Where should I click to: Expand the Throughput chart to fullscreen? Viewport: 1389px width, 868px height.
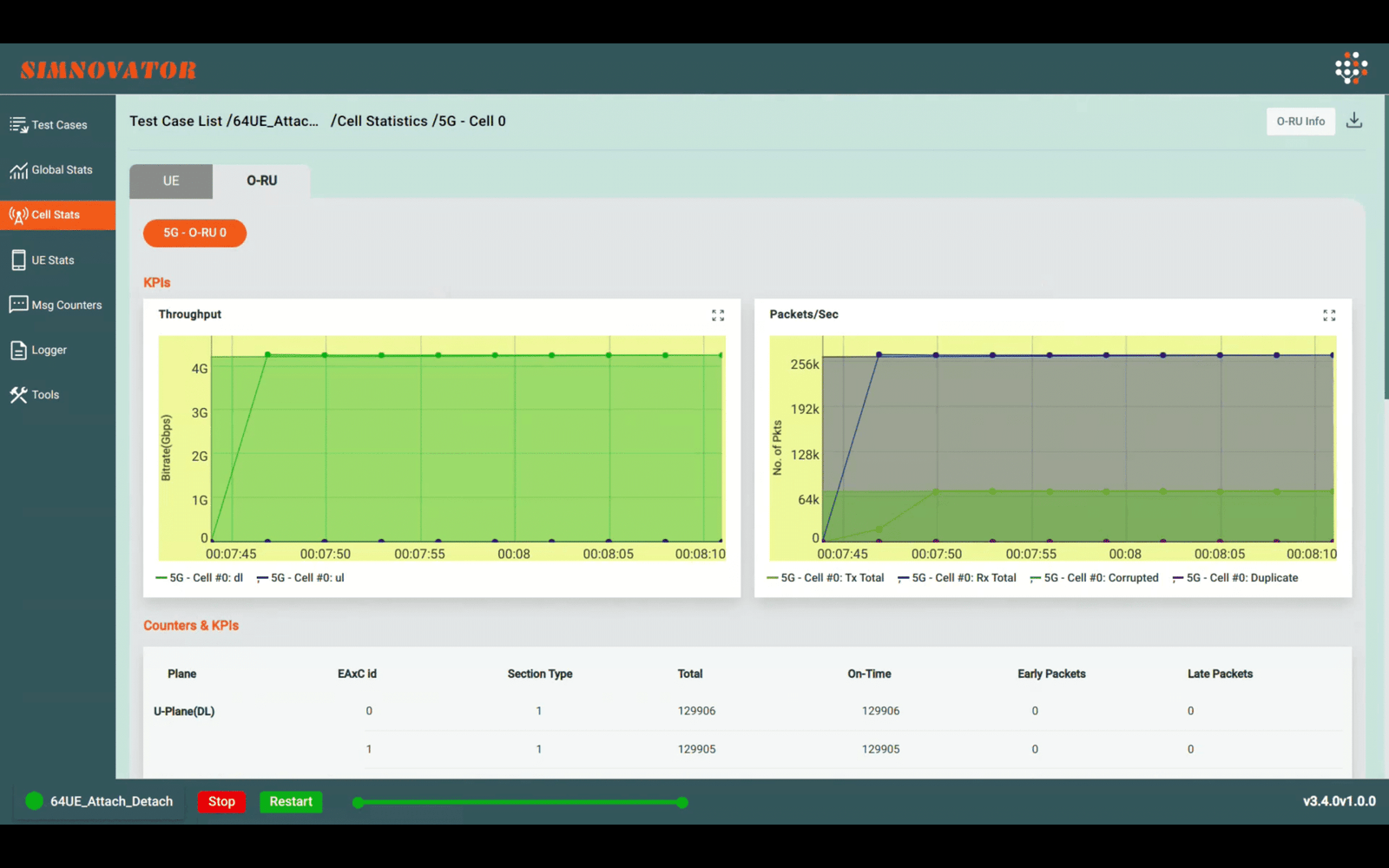pyautogui.click(x=718, y=315)
